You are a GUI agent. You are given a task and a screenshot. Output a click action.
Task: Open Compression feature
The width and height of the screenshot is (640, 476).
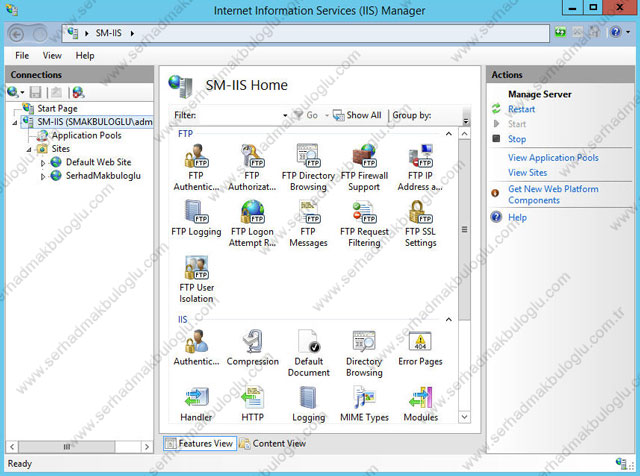pyautogui.click(x=252, y=347)
